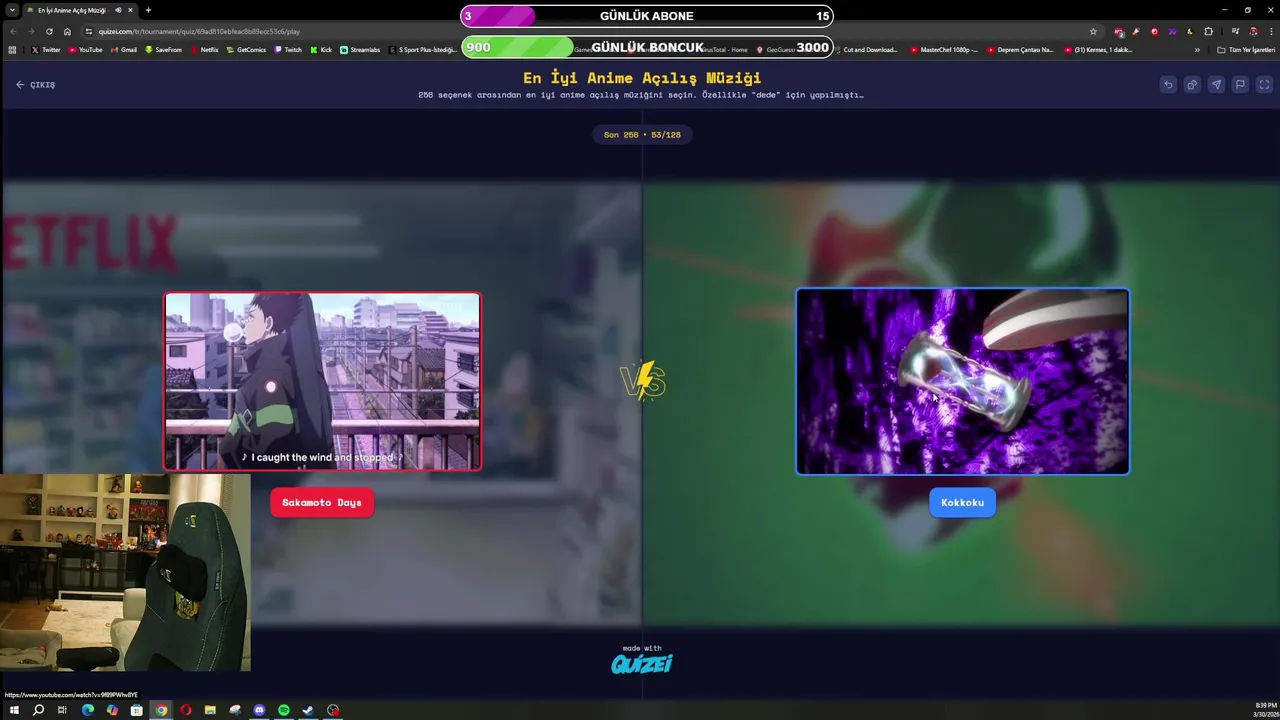1280x720 pixels.
Task: Open a new browser tab
Action: point(148,10)
